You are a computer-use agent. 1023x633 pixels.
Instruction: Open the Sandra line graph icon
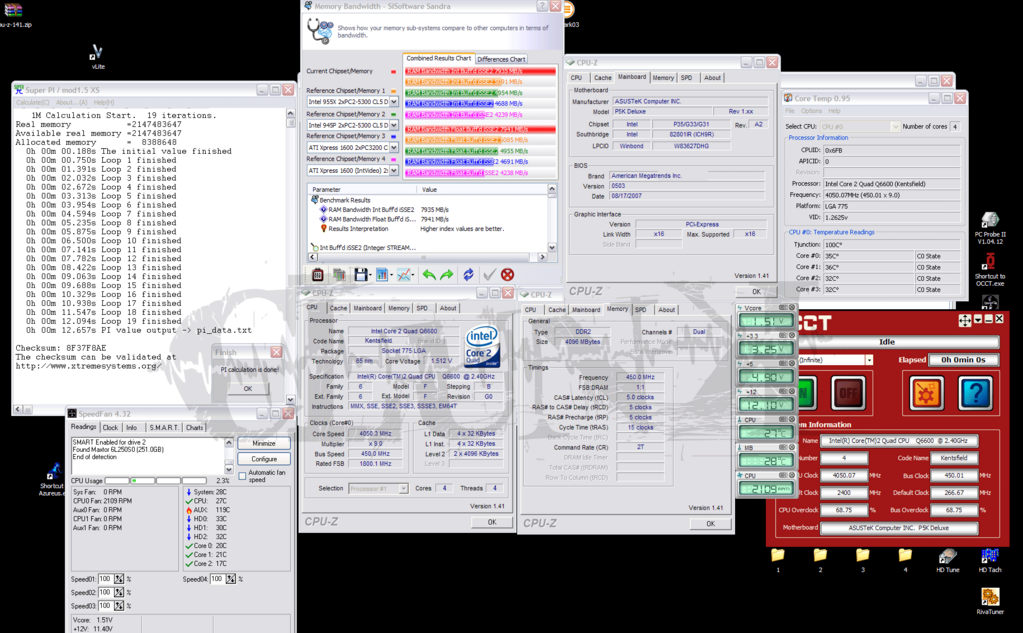point(404,275)
